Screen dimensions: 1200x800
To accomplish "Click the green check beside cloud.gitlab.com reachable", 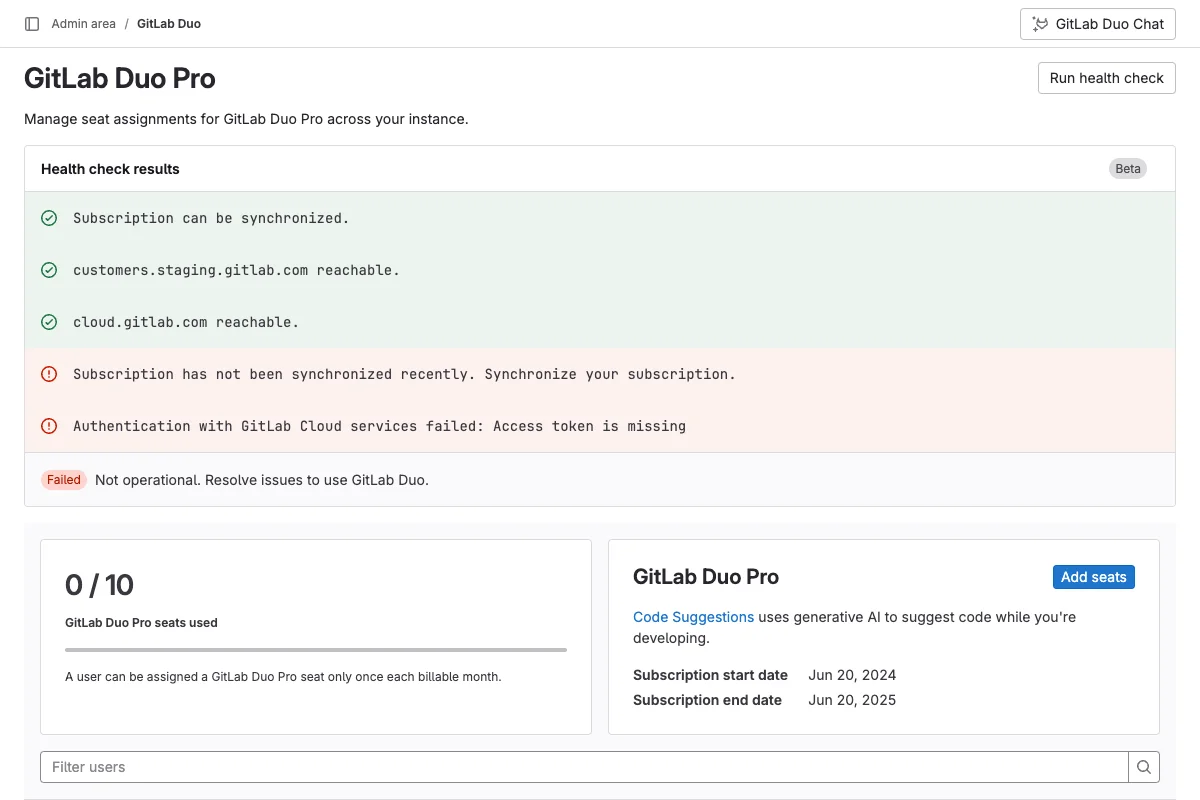I will (x=49, y=321).
